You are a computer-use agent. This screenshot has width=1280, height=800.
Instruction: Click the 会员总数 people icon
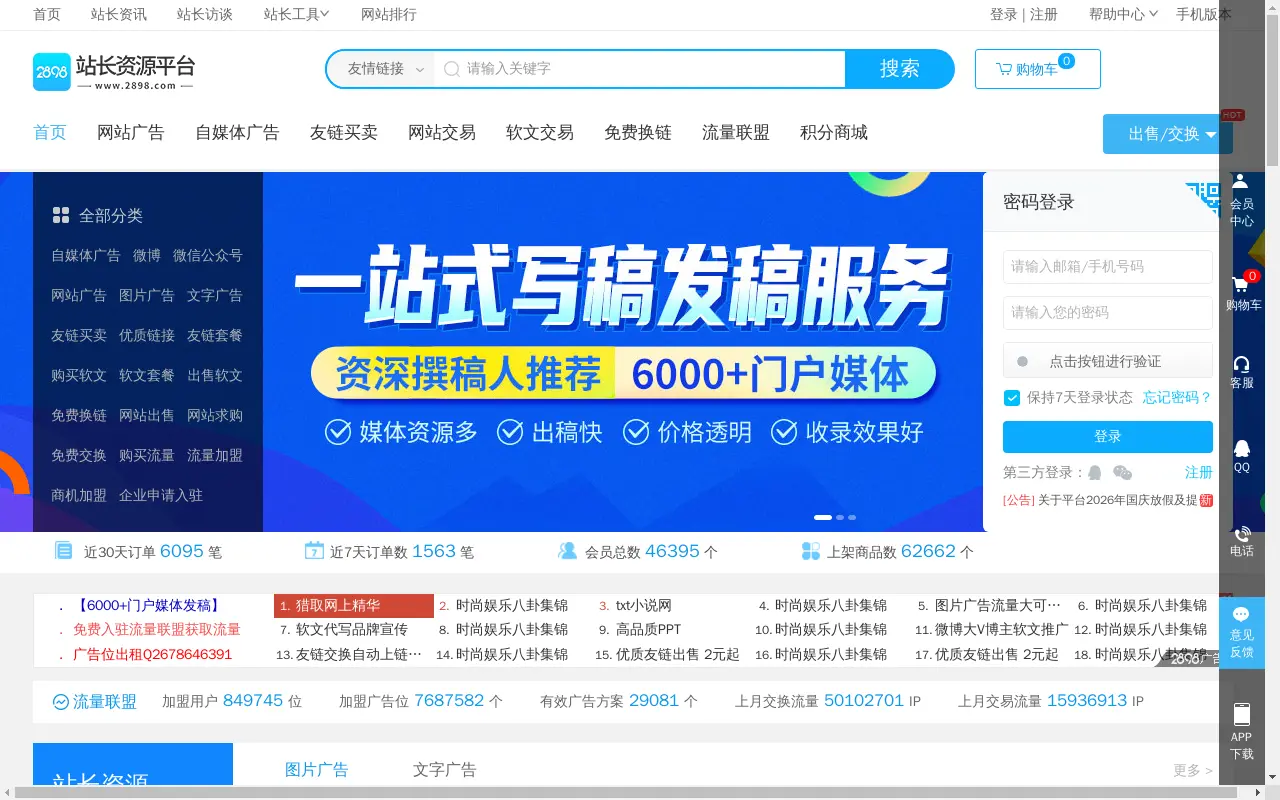click(x=567, y=551)
